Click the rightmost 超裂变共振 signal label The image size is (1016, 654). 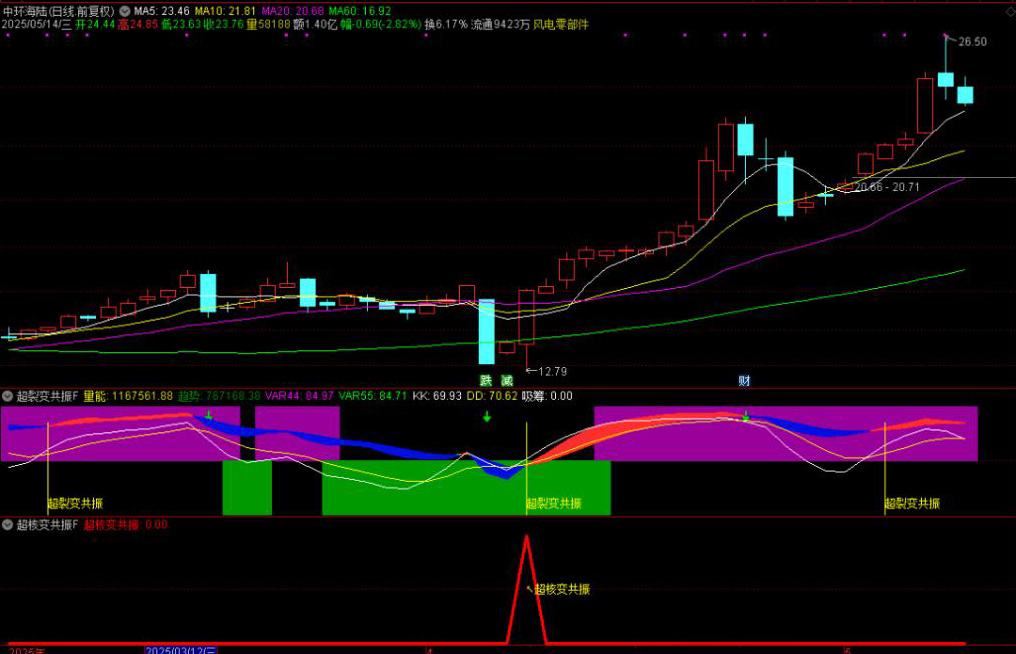(x=912, y=504)
